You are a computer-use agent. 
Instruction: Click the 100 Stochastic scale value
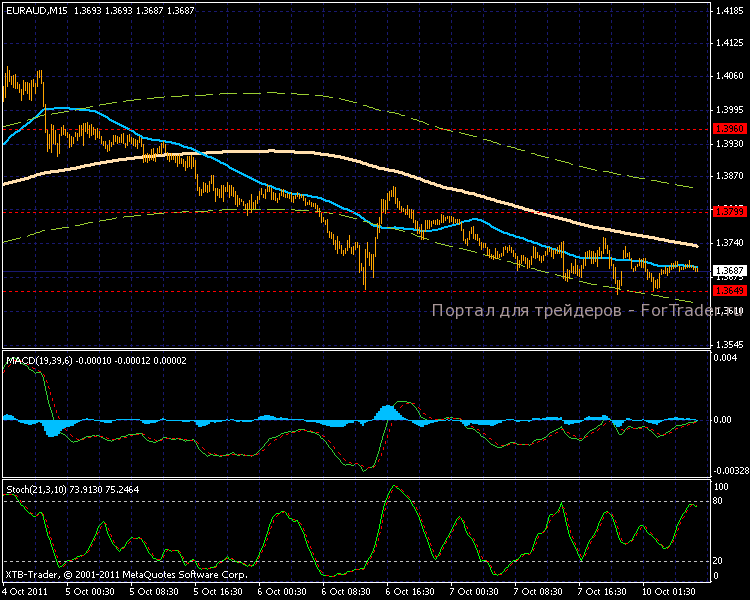721,487
